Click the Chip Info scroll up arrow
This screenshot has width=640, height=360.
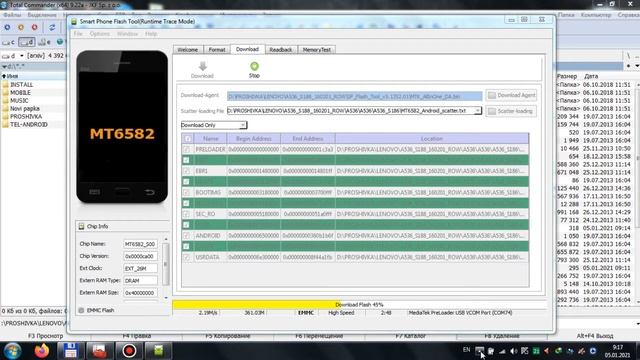(x=166, y=239)
